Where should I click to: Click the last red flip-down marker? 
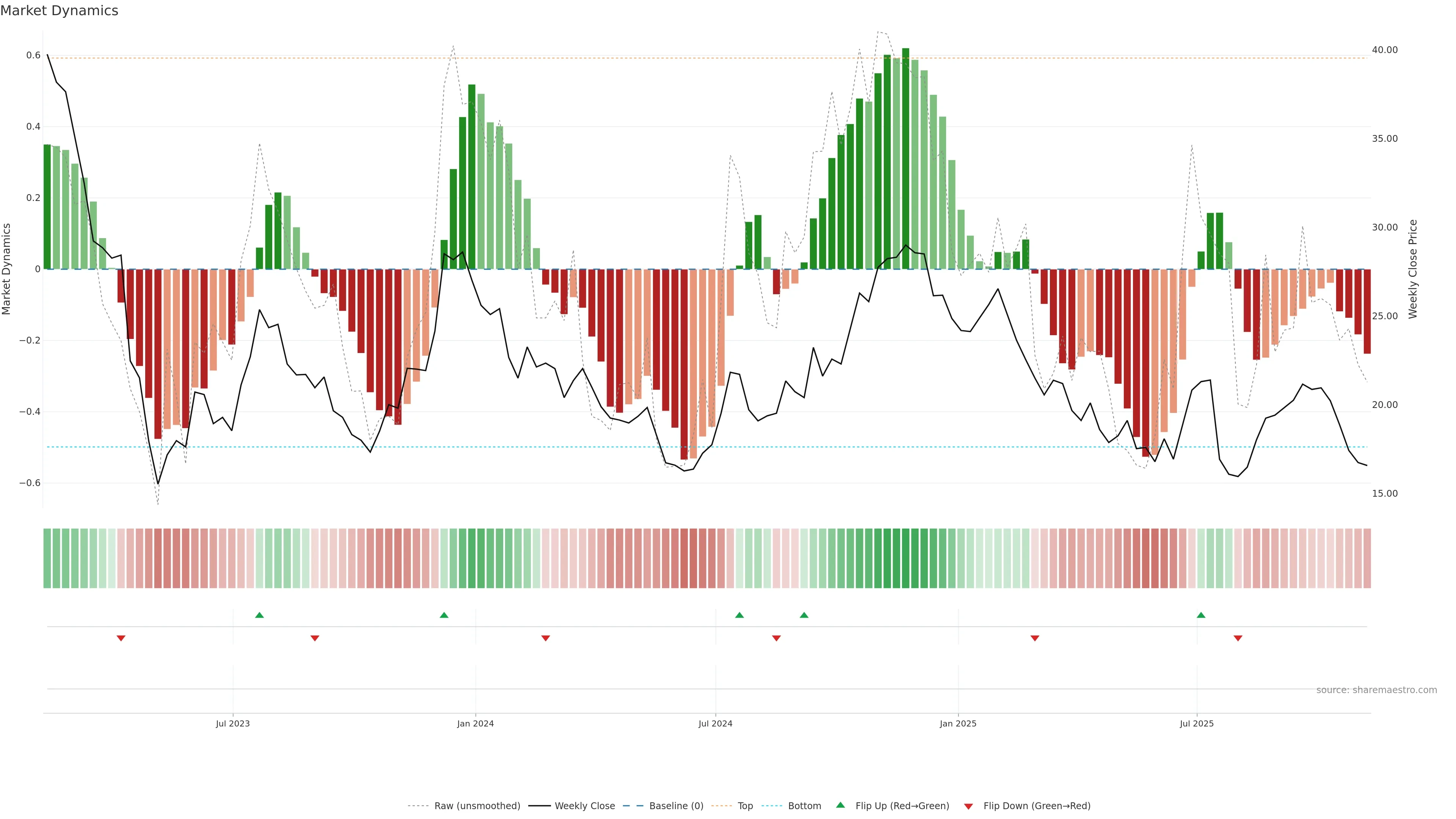pos(1238,638)
